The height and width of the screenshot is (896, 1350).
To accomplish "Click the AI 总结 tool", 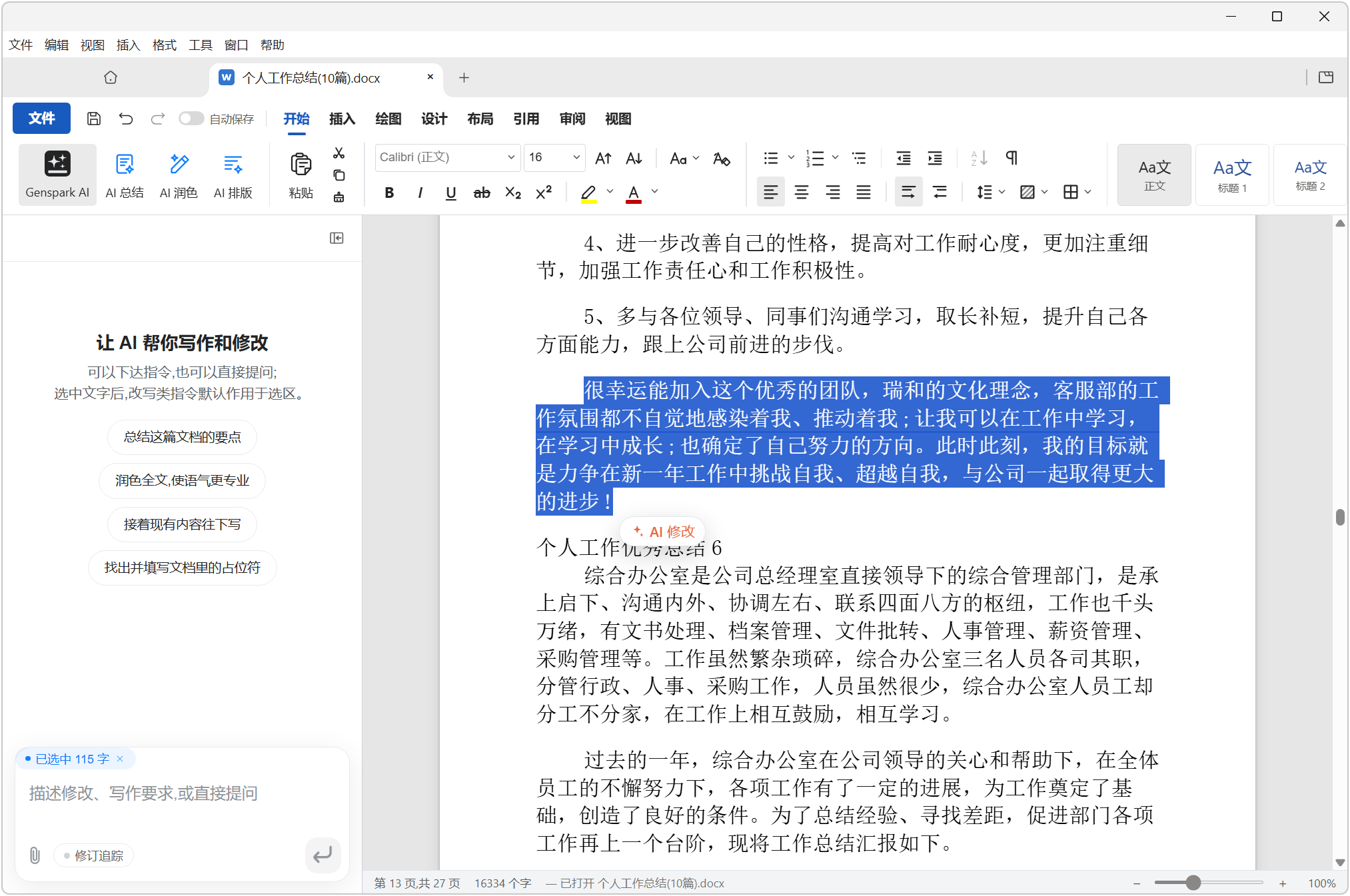I will tap(125, 175).
